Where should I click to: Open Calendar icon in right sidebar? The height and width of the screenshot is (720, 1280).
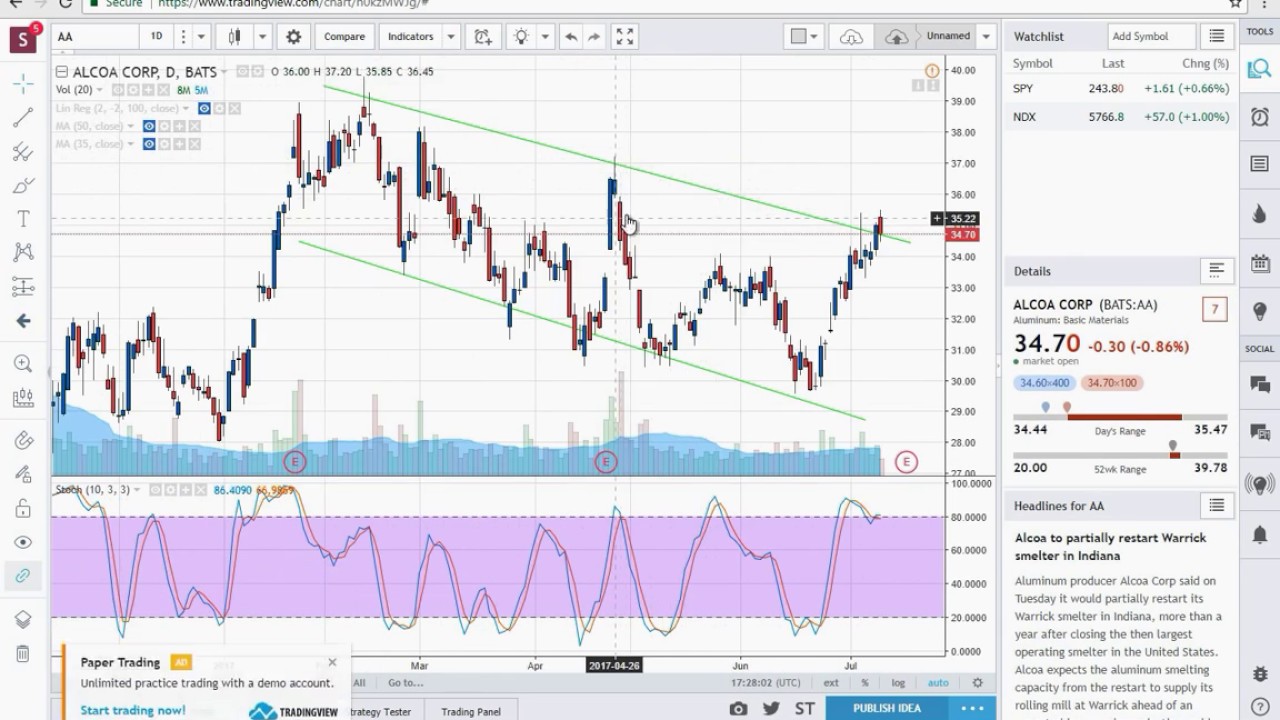1259,264
